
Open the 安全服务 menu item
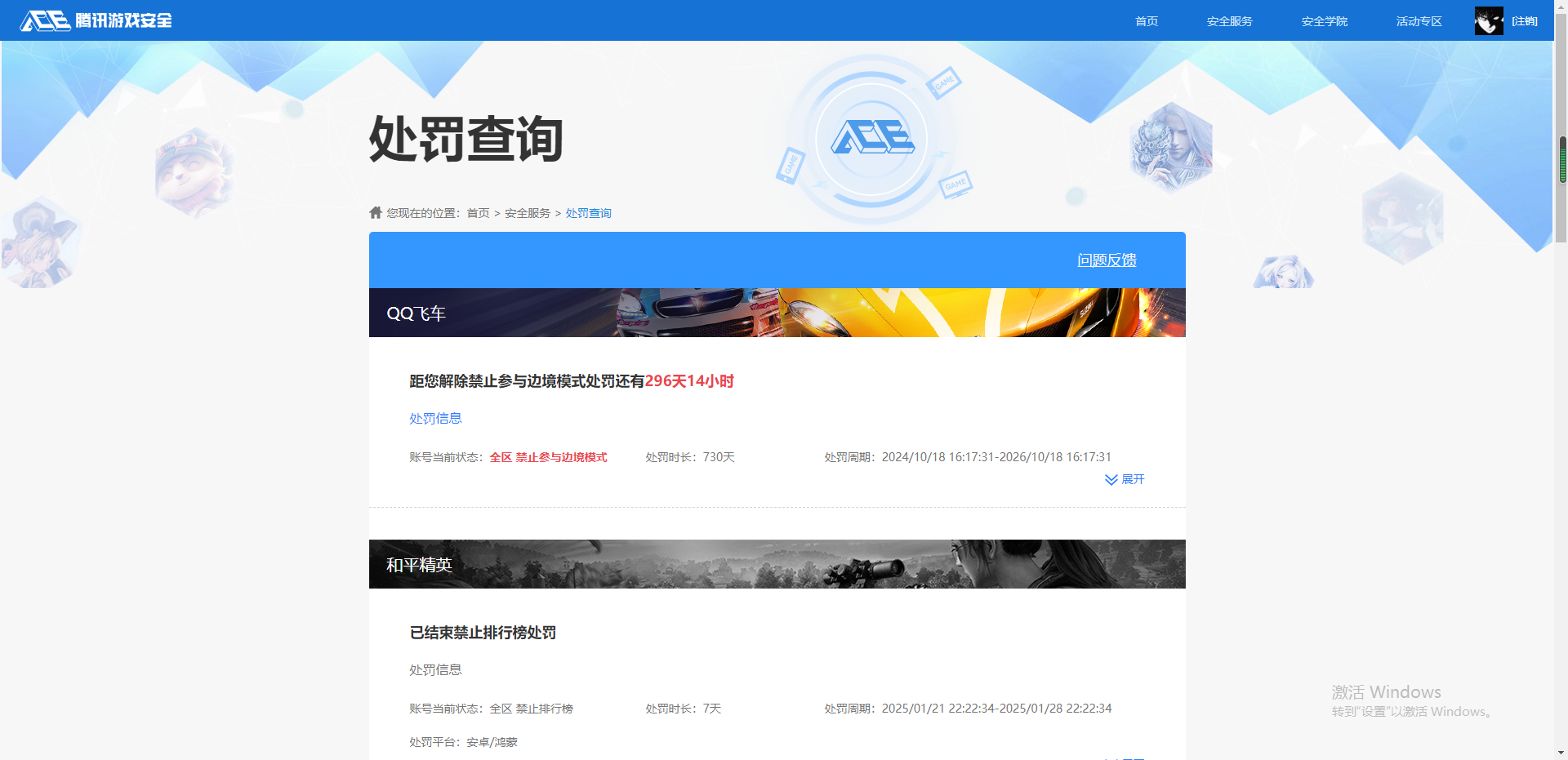coord(1229,20)
